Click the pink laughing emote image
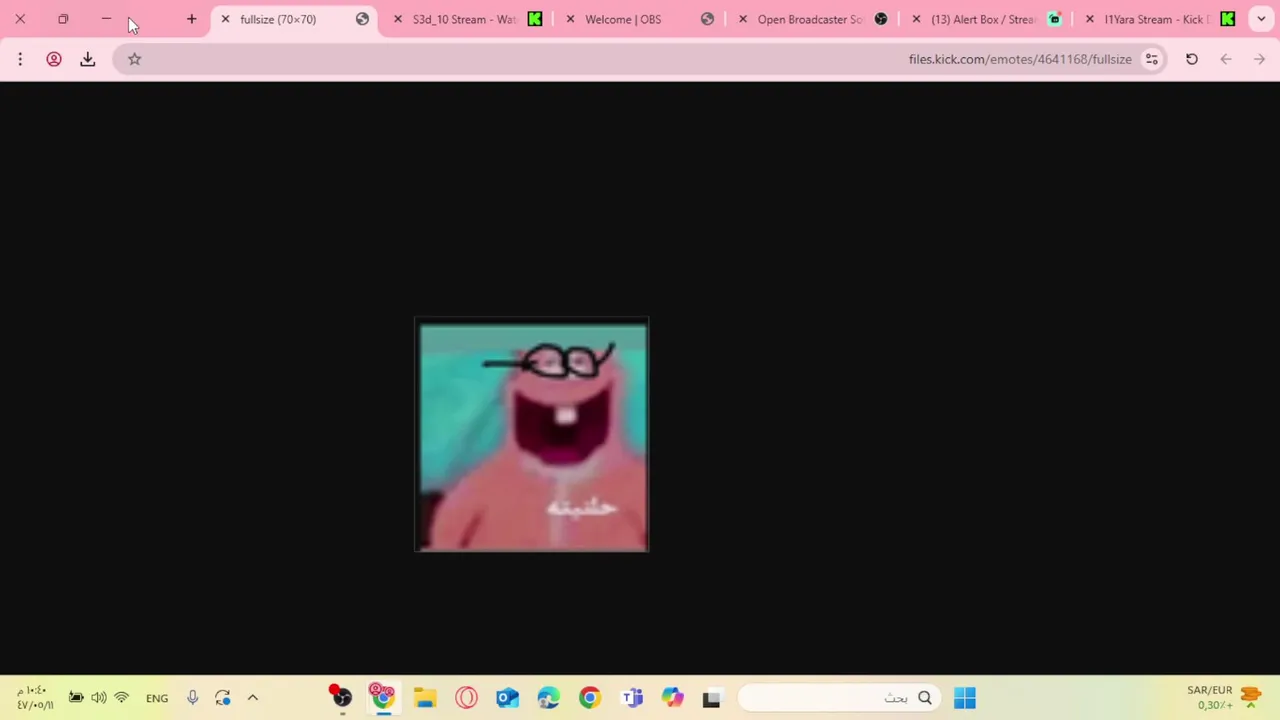The image size is (1280, 720). tap(532, 435)
